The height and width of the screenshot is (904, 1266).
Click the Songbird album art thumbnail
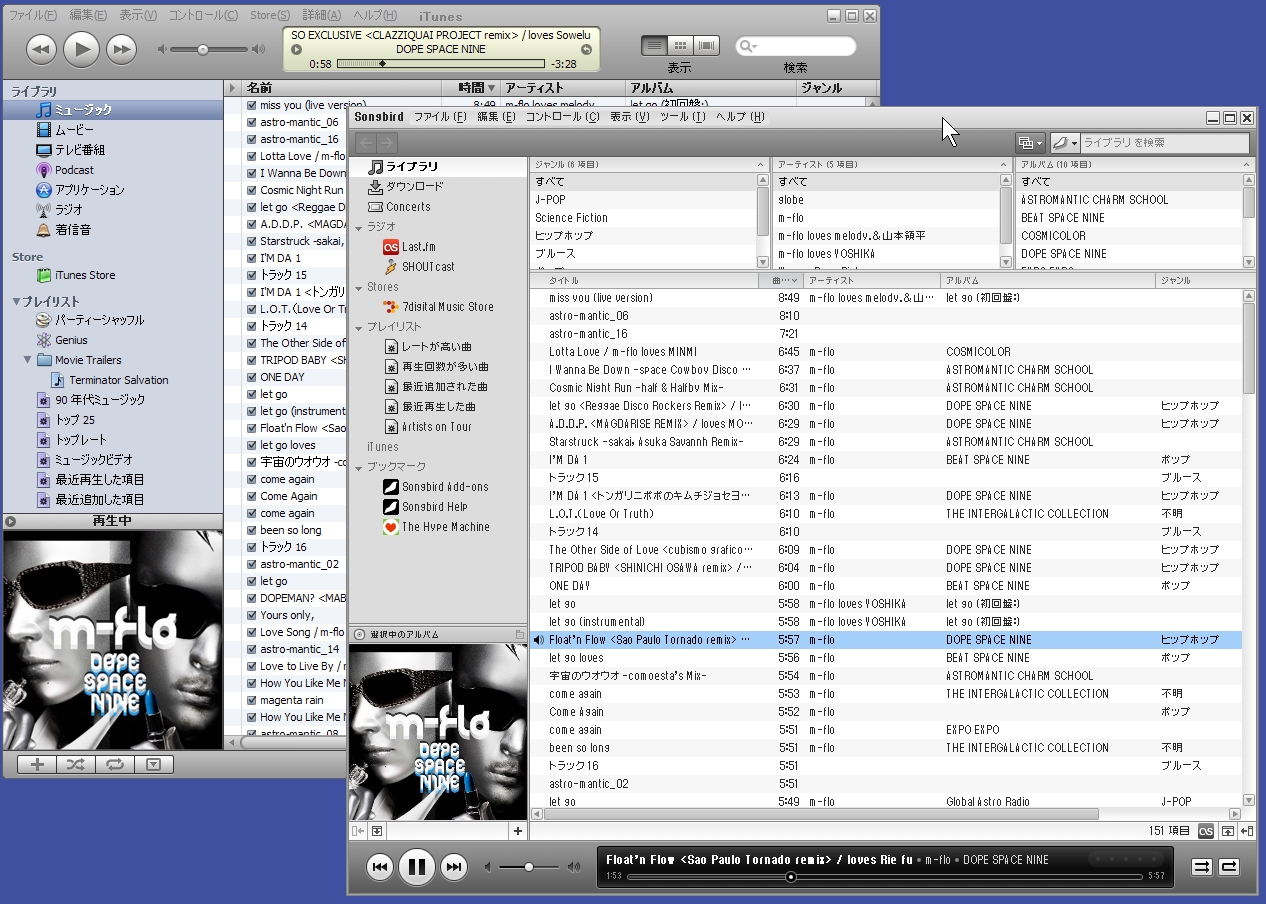pyautogui.click(x=437, y=732)
